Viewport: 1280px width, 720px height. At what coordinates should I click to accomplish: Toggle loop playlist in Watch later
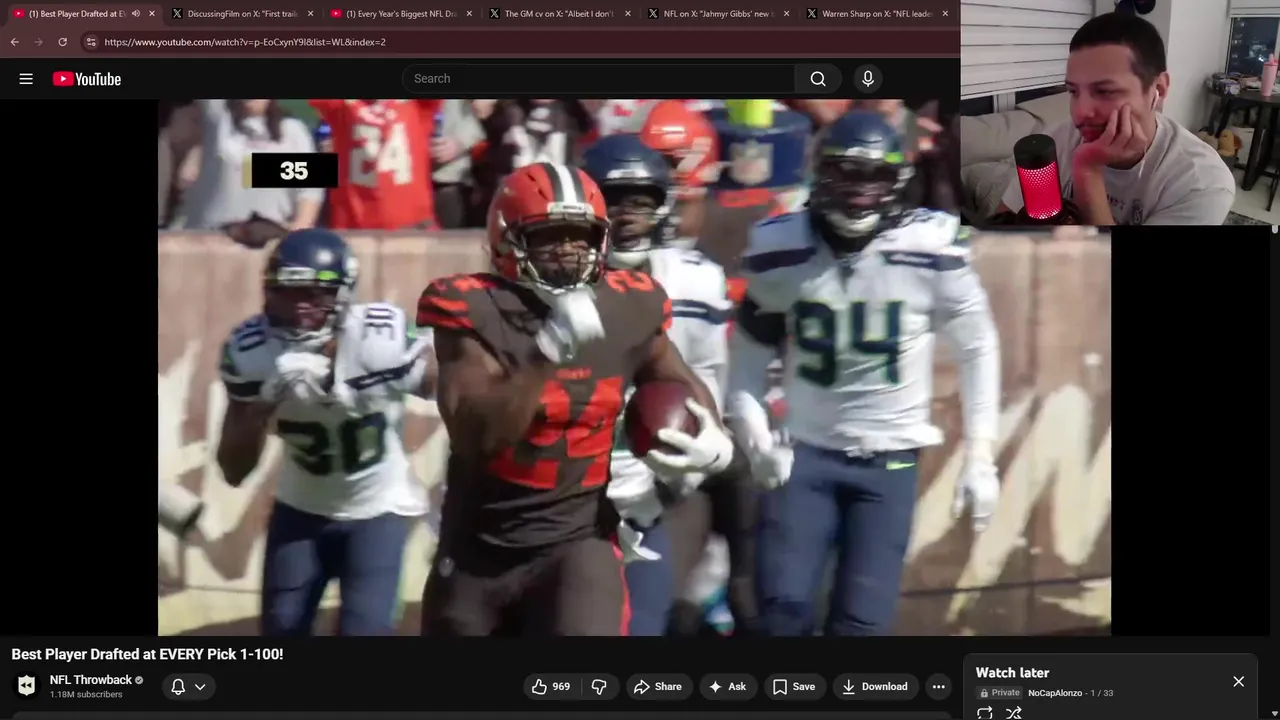pyautogui.click(x=985, y=713)
